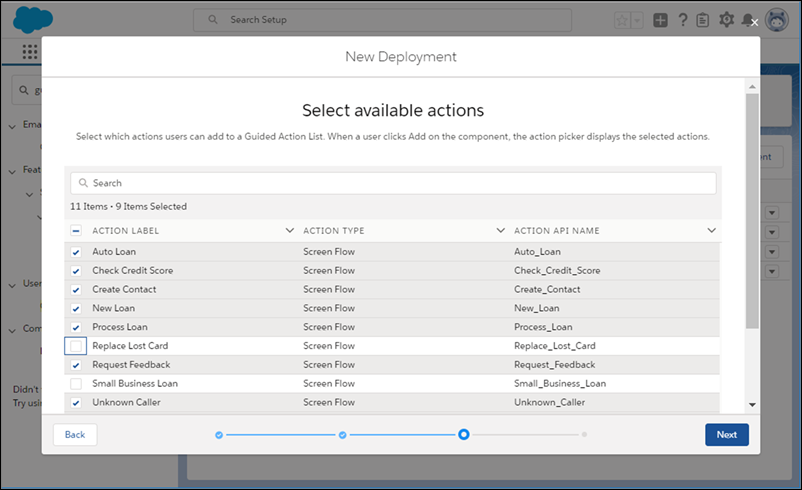The image size is (802, 490).
Task: Select the current third progress step
Action: pos(464,435)
